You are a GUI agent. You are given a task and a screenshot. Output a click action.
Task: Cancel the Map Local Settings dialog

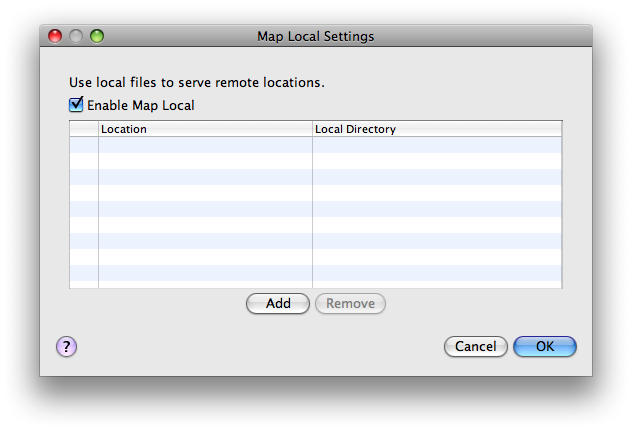pyautogui.click(x=476, y=346)
